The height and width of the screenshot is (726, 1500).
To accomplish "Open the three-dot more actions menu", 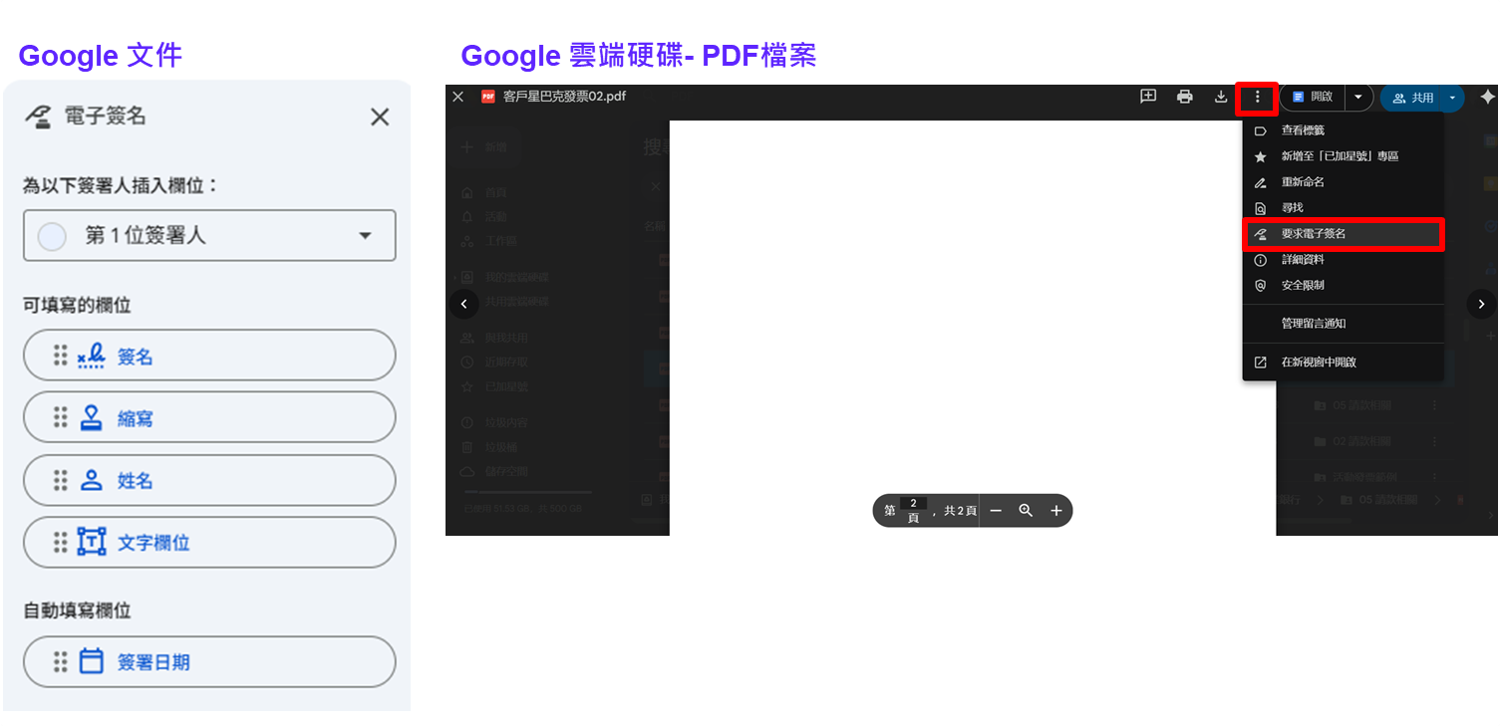I will pyautogui.click(x=1257, y=97).
